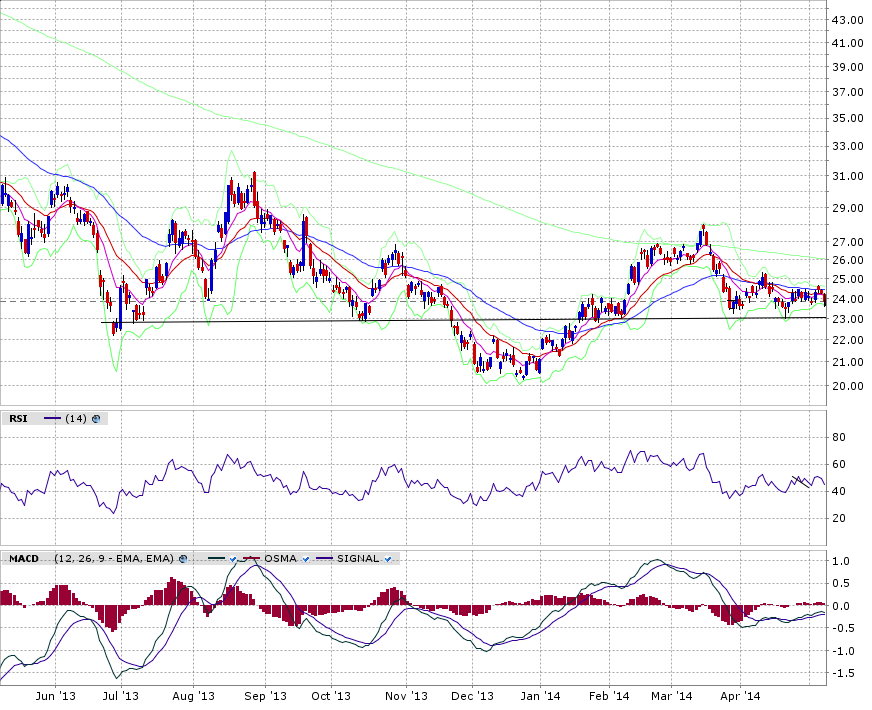This screenshot has height=710, width=872.
Task: Click the RSI period value (14)
Action: [x=76, y=418]
